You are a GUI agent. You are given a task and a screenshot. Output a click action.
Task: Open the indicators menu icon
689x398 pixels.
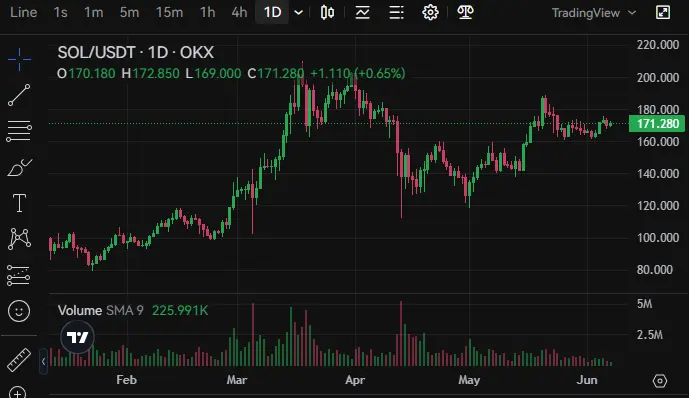(x=363, y=12)
